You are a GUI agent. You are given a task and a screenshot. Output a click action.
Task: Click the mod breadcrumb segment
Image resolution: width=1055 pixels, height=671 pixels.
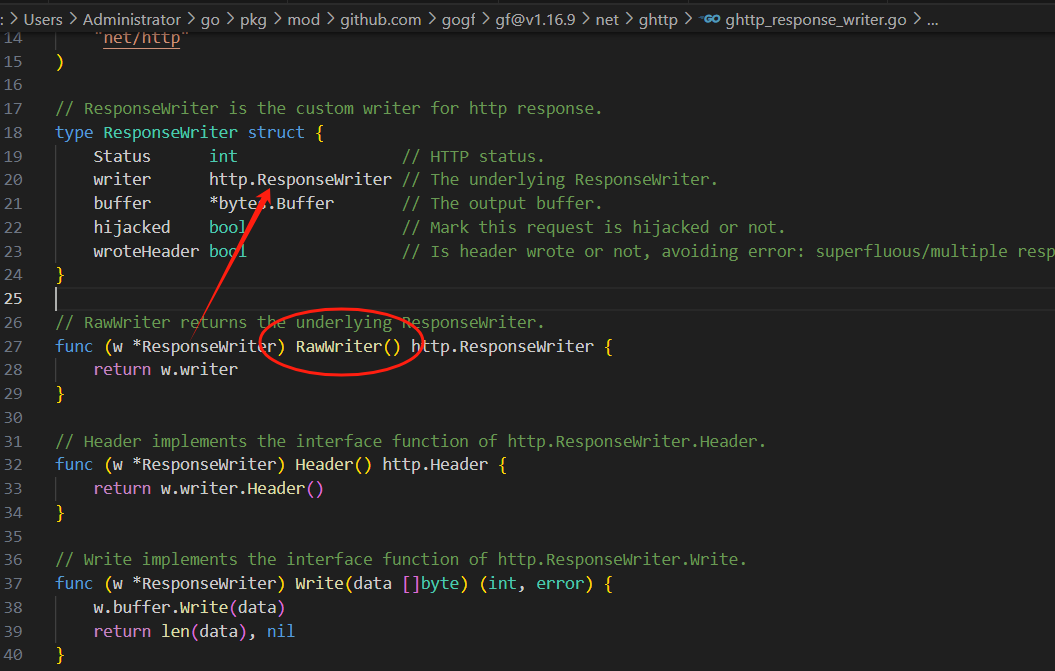tap(303, 20)
